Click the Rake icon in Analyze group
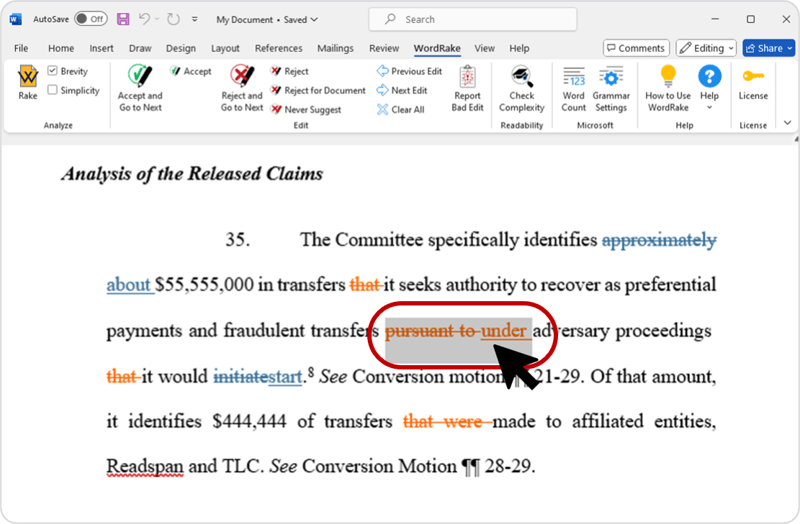The height and width of the screenshot is (524, 800). [28, 80]
